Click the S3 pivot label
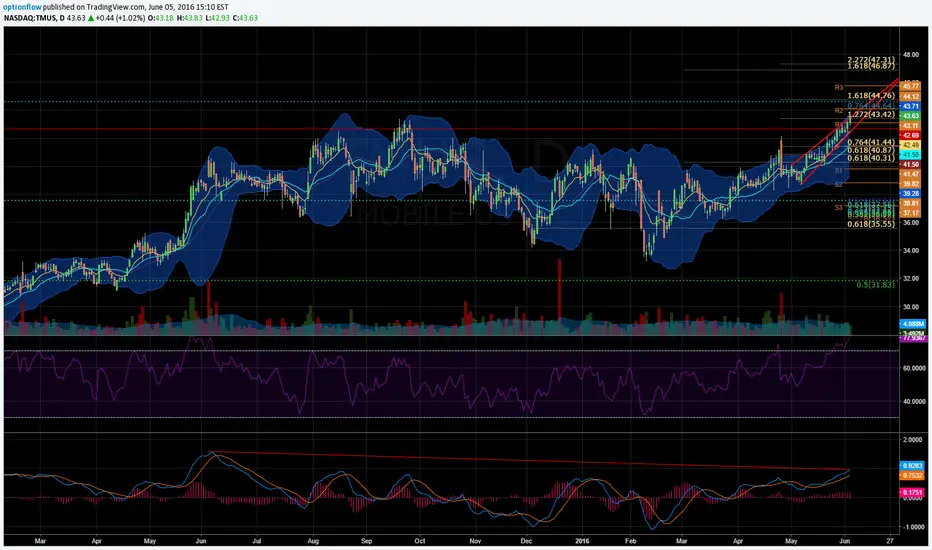 click(839, 208)
